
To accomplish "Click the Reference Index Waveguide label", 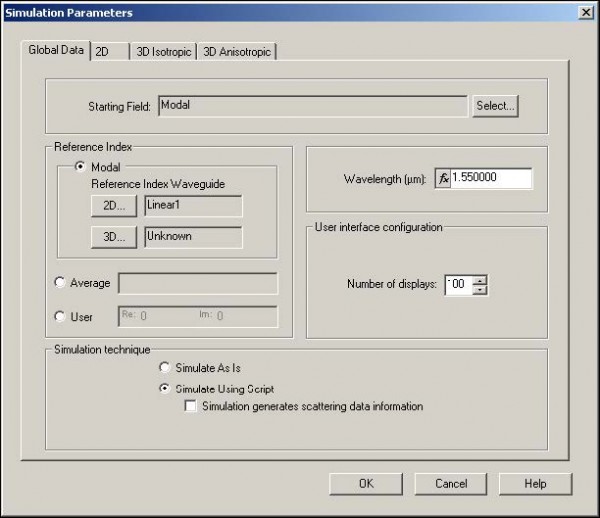I will click(x=158, y=184).
